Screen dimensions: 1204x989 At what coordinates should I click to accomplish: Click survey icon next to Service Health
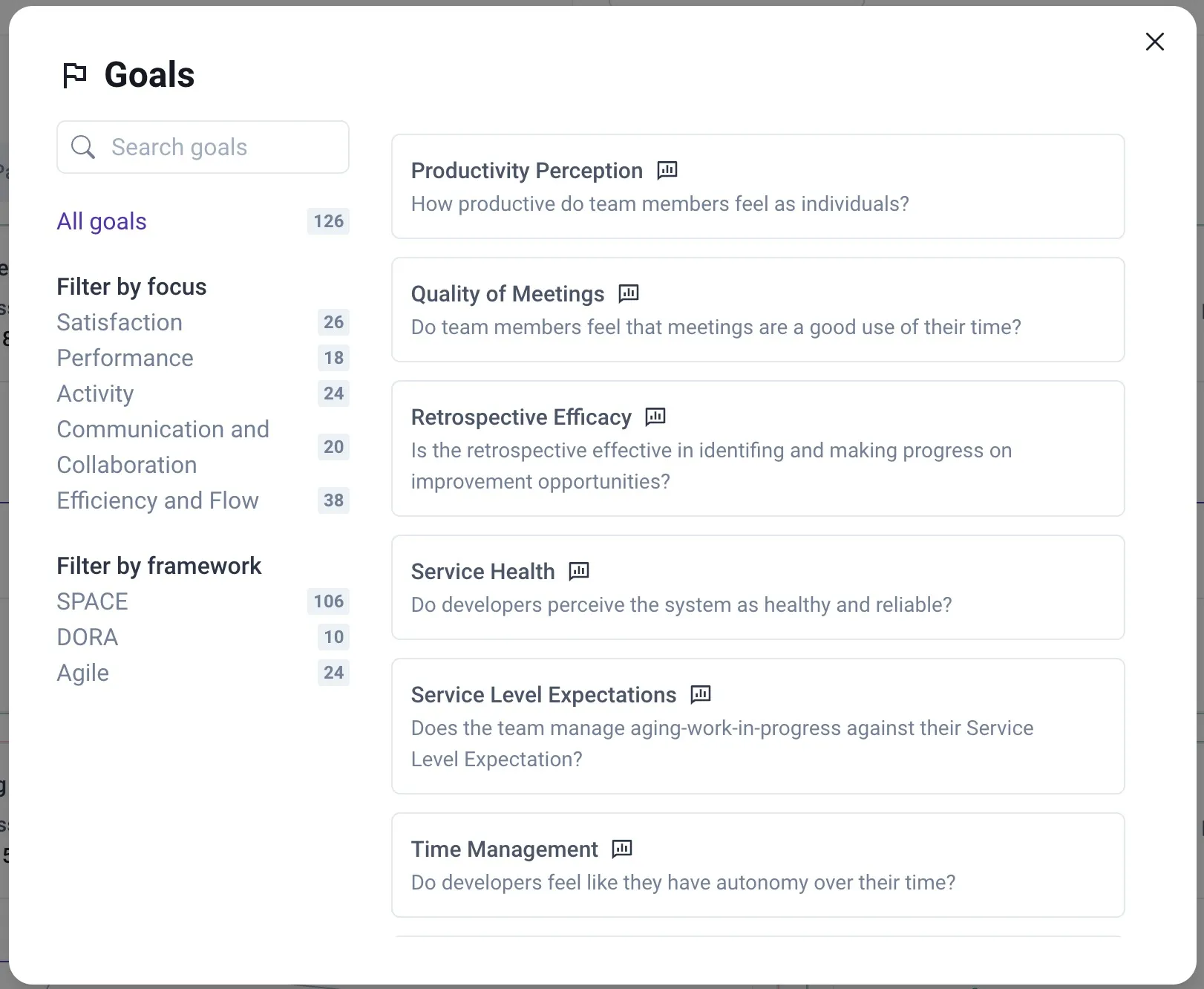(579, 571)
